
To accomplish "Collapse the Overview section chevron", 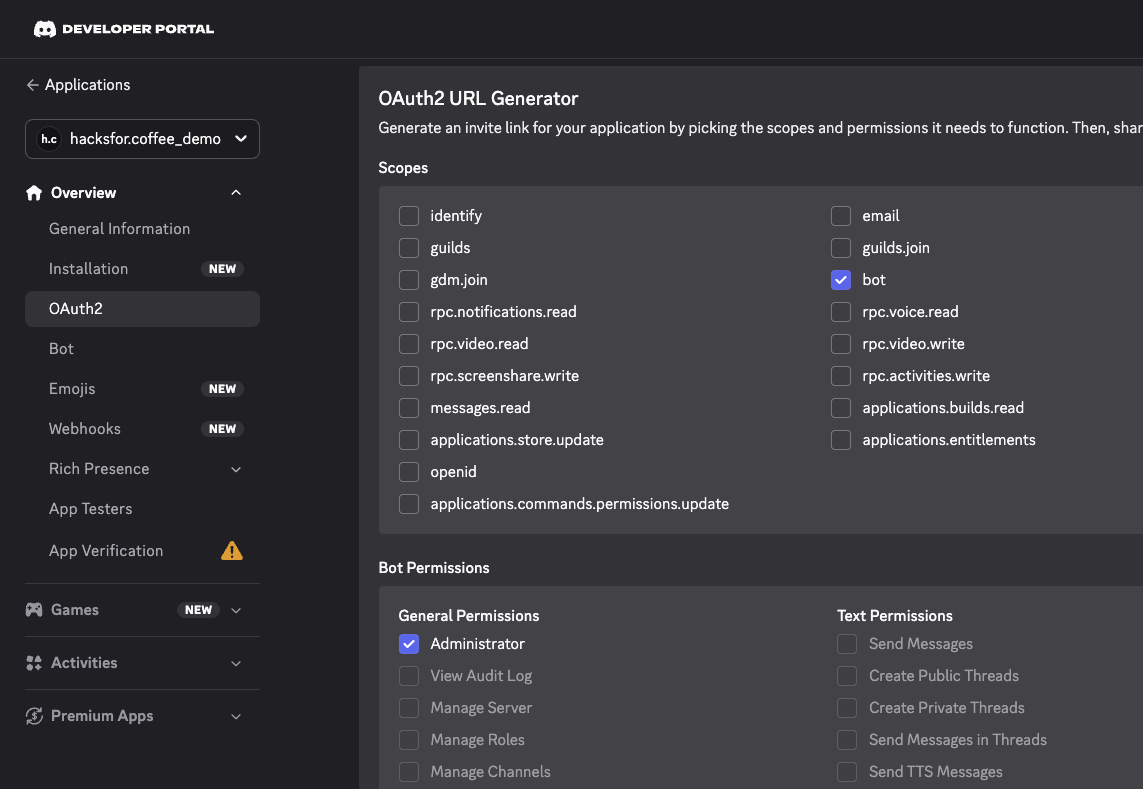I will (235, 193).
